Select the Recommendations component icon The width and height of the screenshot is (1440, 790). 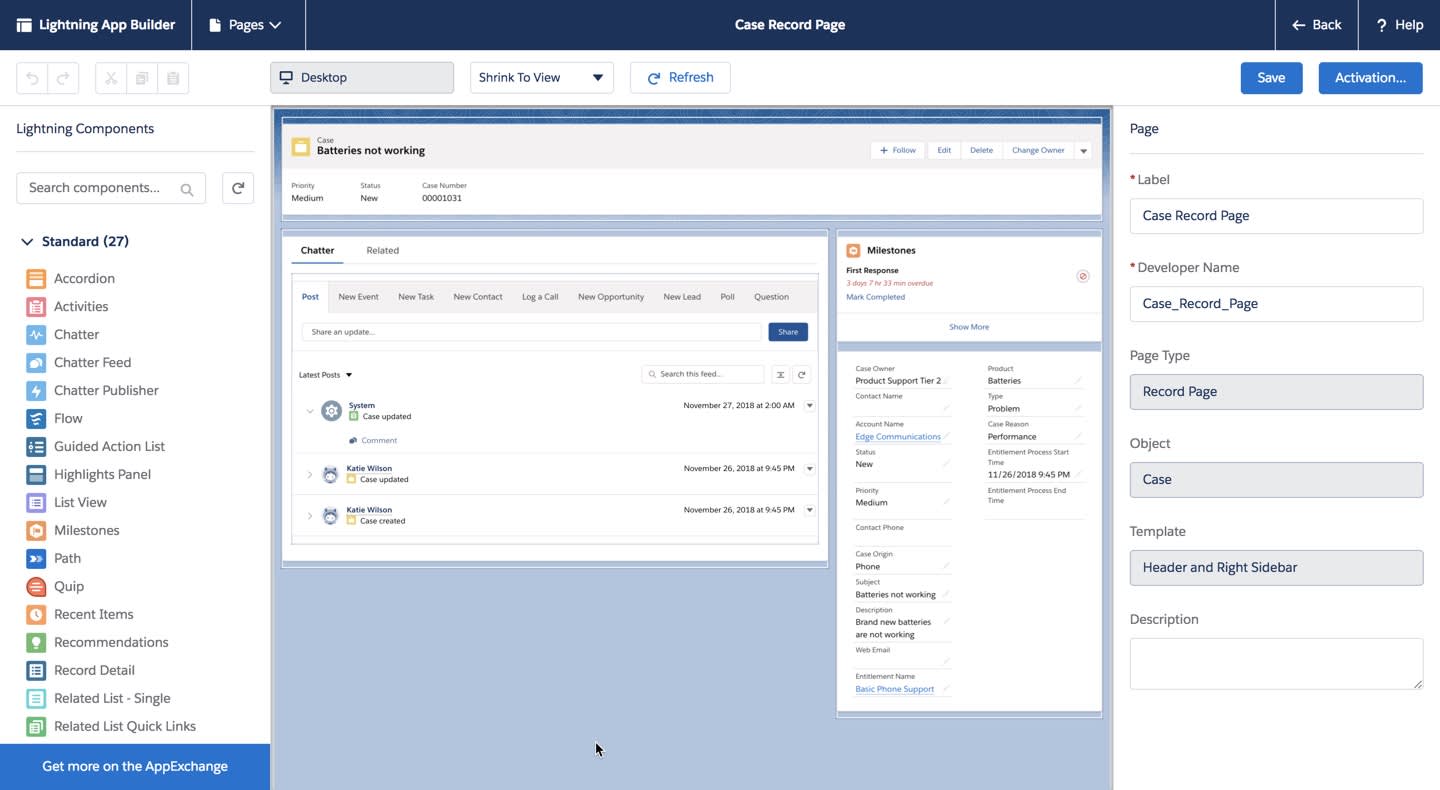click(36, 643)
